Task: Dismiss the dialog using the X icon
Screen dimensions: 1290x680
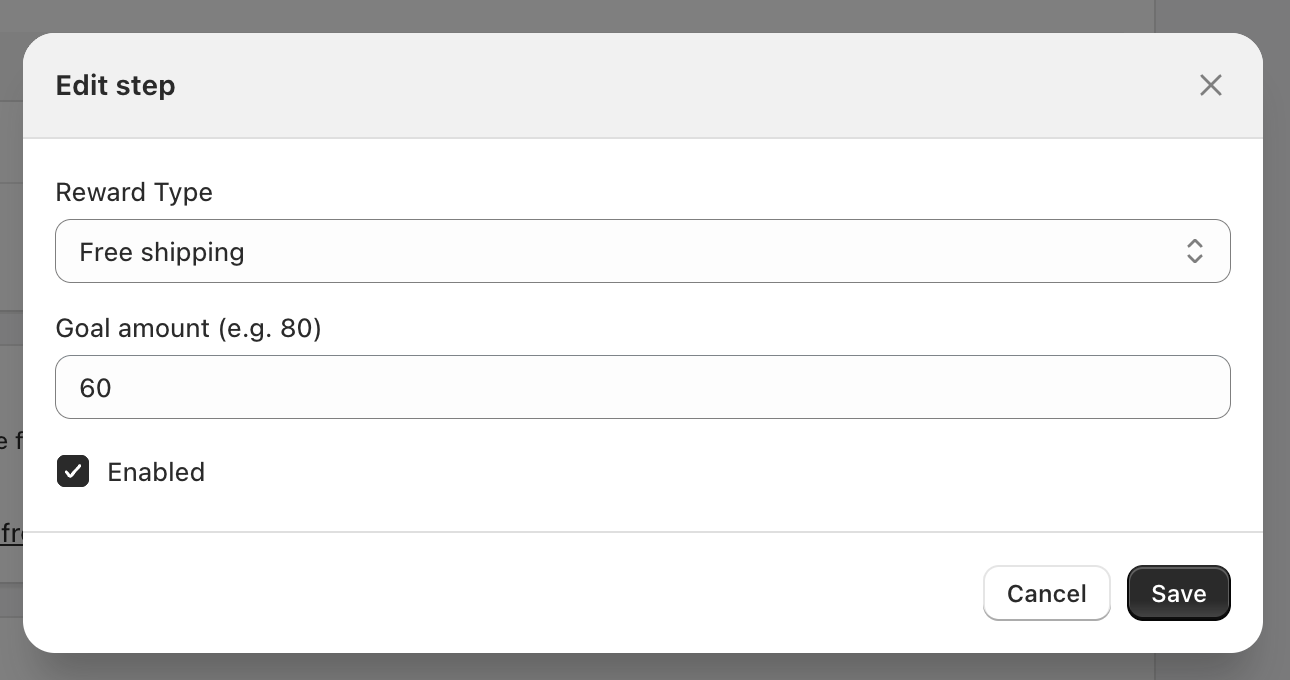Action: (1210, 86)
